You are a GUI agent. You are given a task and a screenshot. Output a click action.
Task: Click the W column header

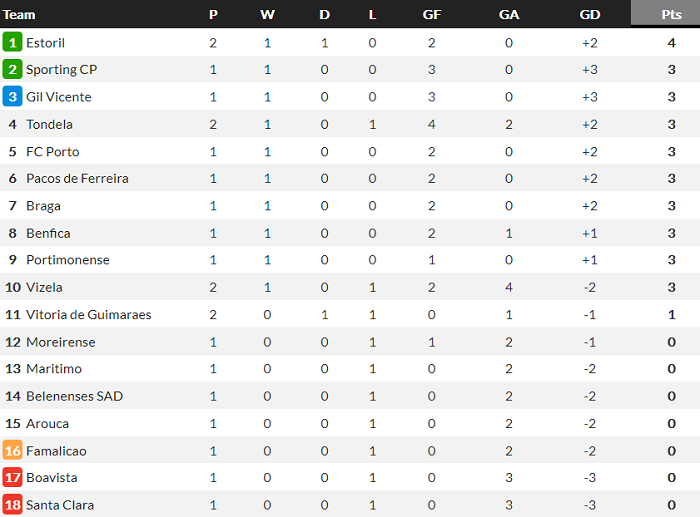[267, 14]
